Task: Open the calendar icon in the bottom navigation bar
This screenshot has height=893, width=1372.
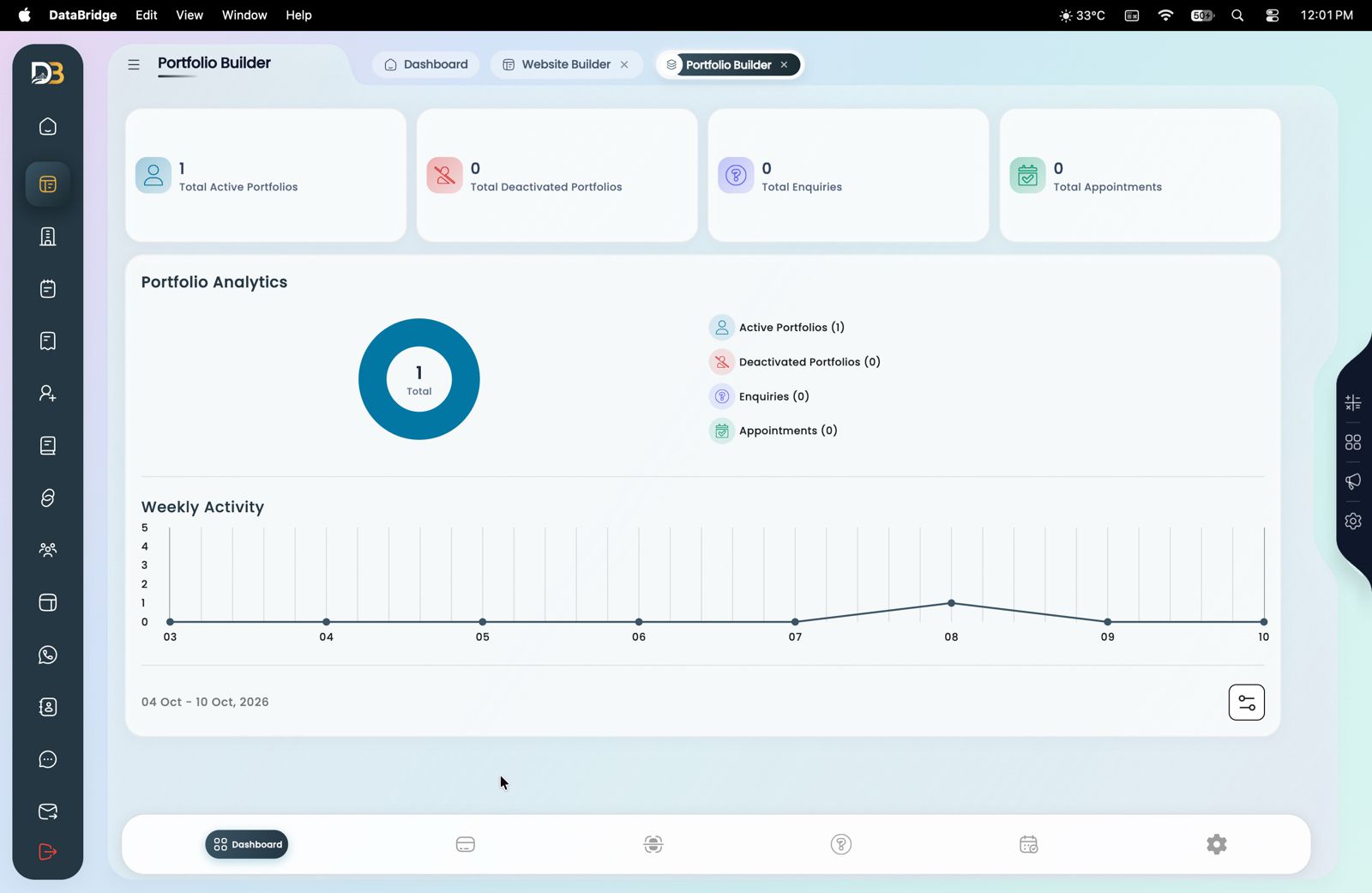Action: (1029, 845)
